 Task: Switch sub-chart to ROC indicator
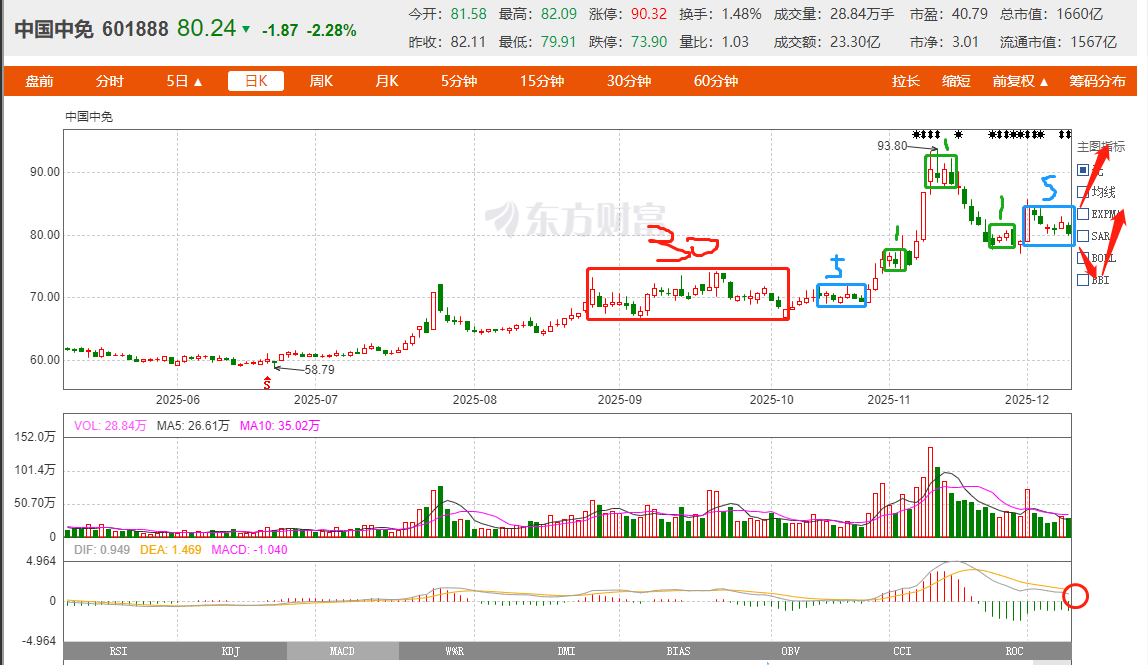[x=1015, y=651]
